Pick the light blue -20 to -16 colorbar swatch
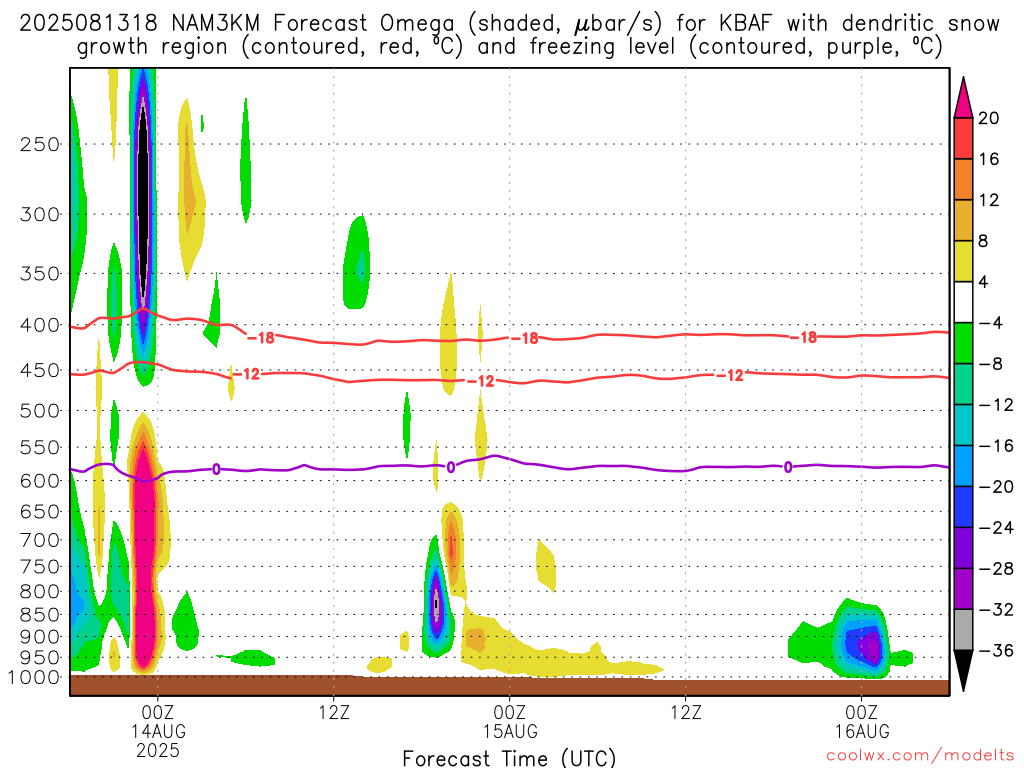The image size is (1024, 768). point(963,466)
